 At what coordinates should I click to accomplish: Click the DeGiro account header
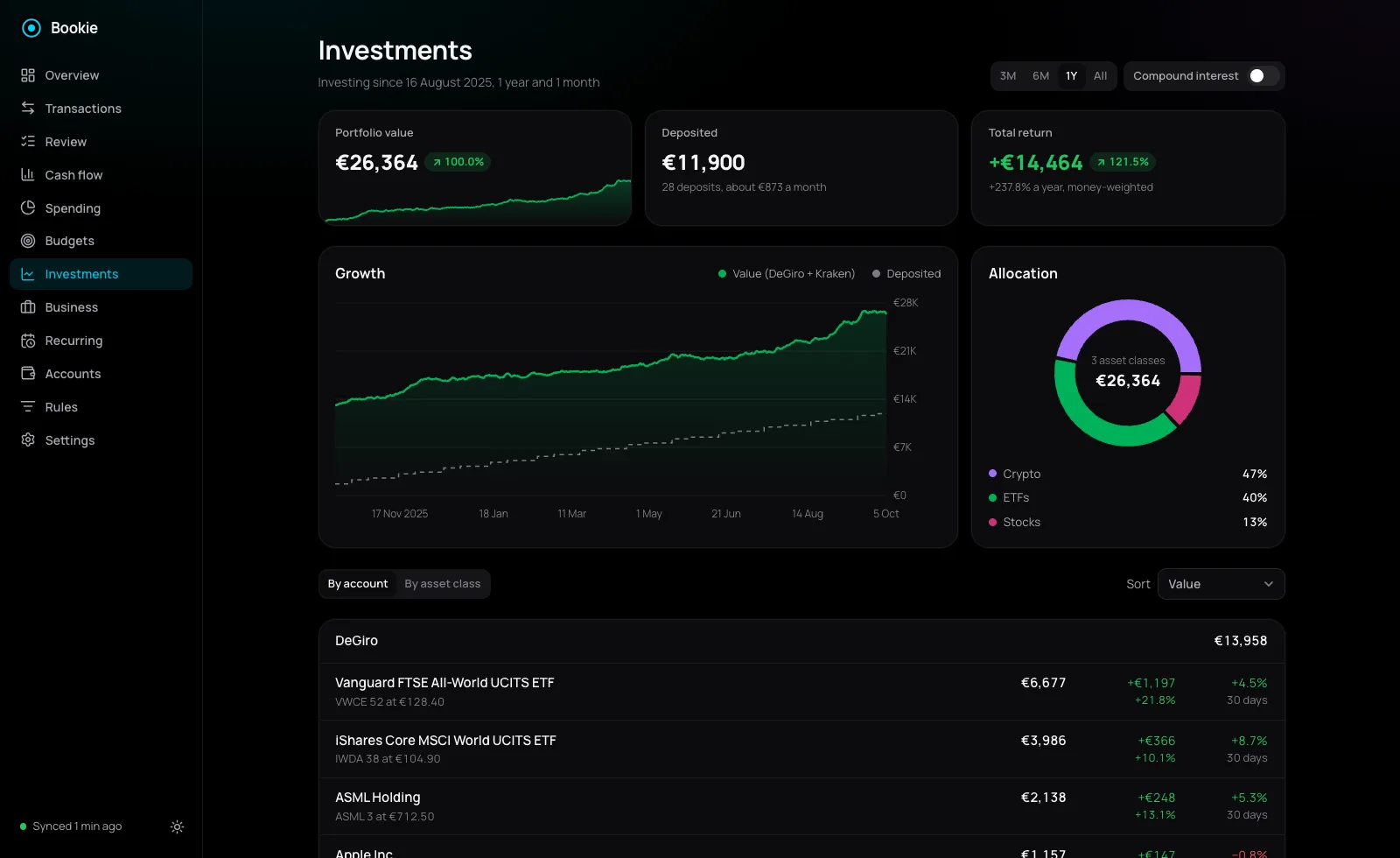pyautogui.click(x=801, y=641)
